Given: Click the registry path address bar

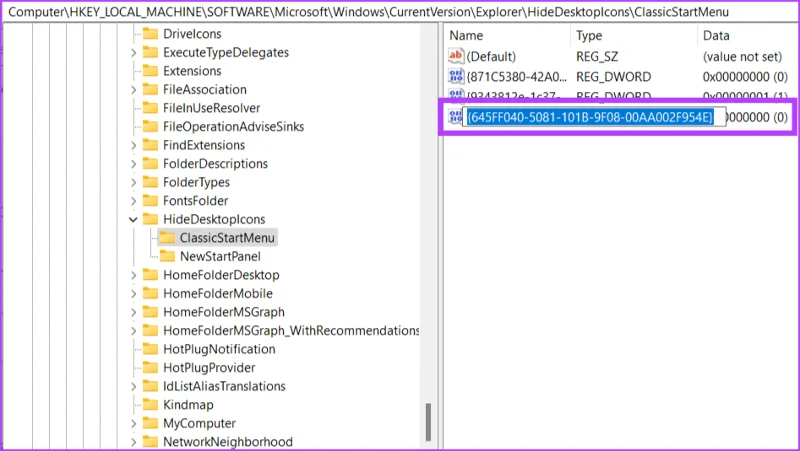Looking at the screenshot, I should 399,11.
